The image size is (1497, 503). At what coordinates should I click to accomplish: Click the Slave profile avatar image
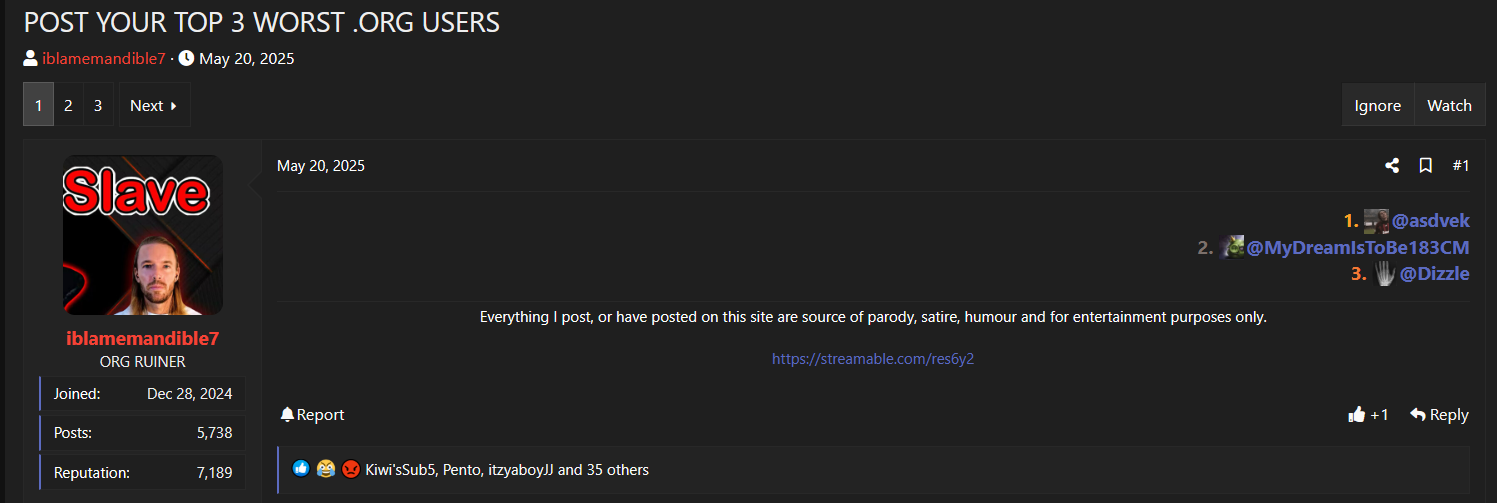(143, 235)
